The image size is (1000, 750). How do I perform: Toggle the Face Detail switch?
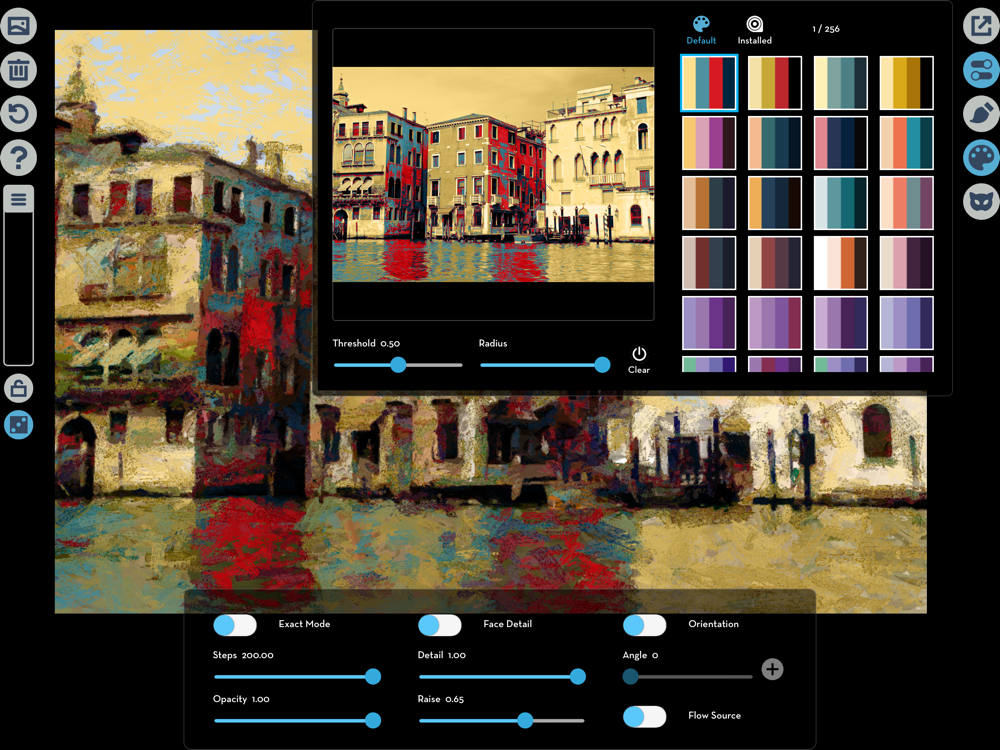[x=439, y=625]
